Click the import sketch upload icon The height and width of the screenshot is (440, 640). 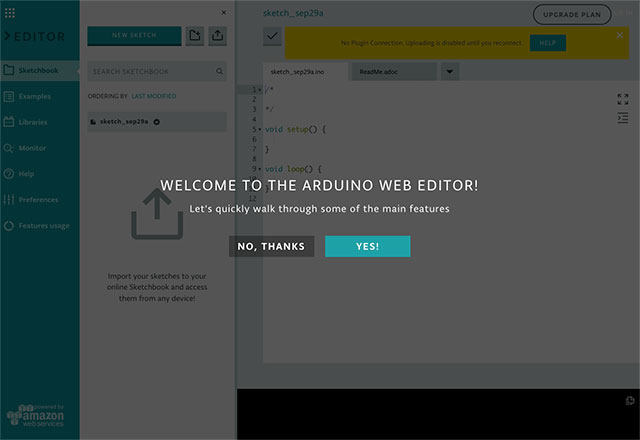click(x=218, y=35)
